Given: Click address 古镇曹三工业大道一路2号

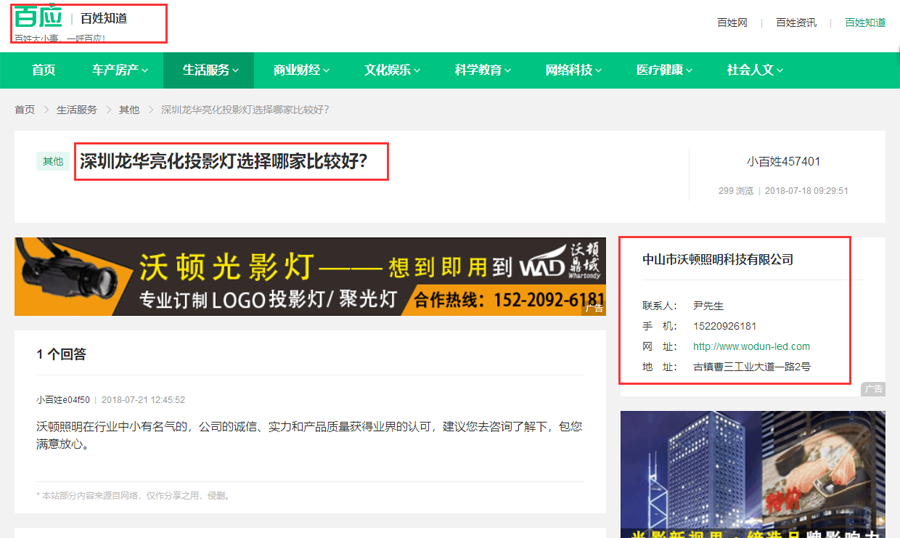Looking at the screenshot, I should [x=751, y=366].
